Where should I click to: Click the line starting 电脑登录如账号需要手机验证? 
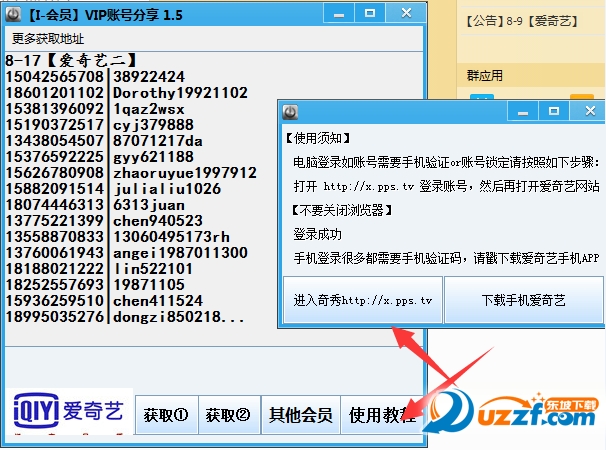click(x=446, y=162)
